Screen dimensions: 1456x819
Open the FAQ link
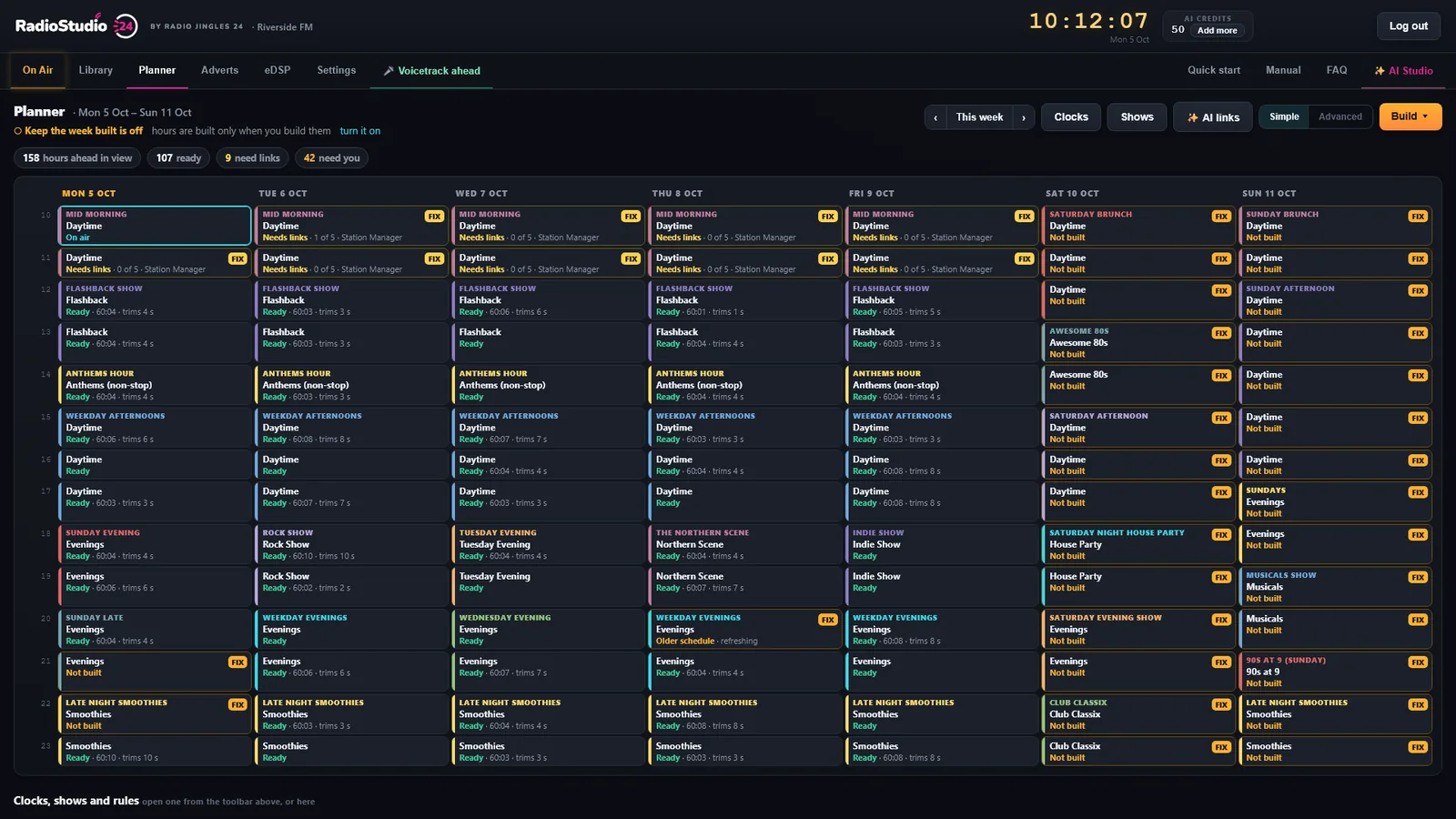pos(1336,70)
